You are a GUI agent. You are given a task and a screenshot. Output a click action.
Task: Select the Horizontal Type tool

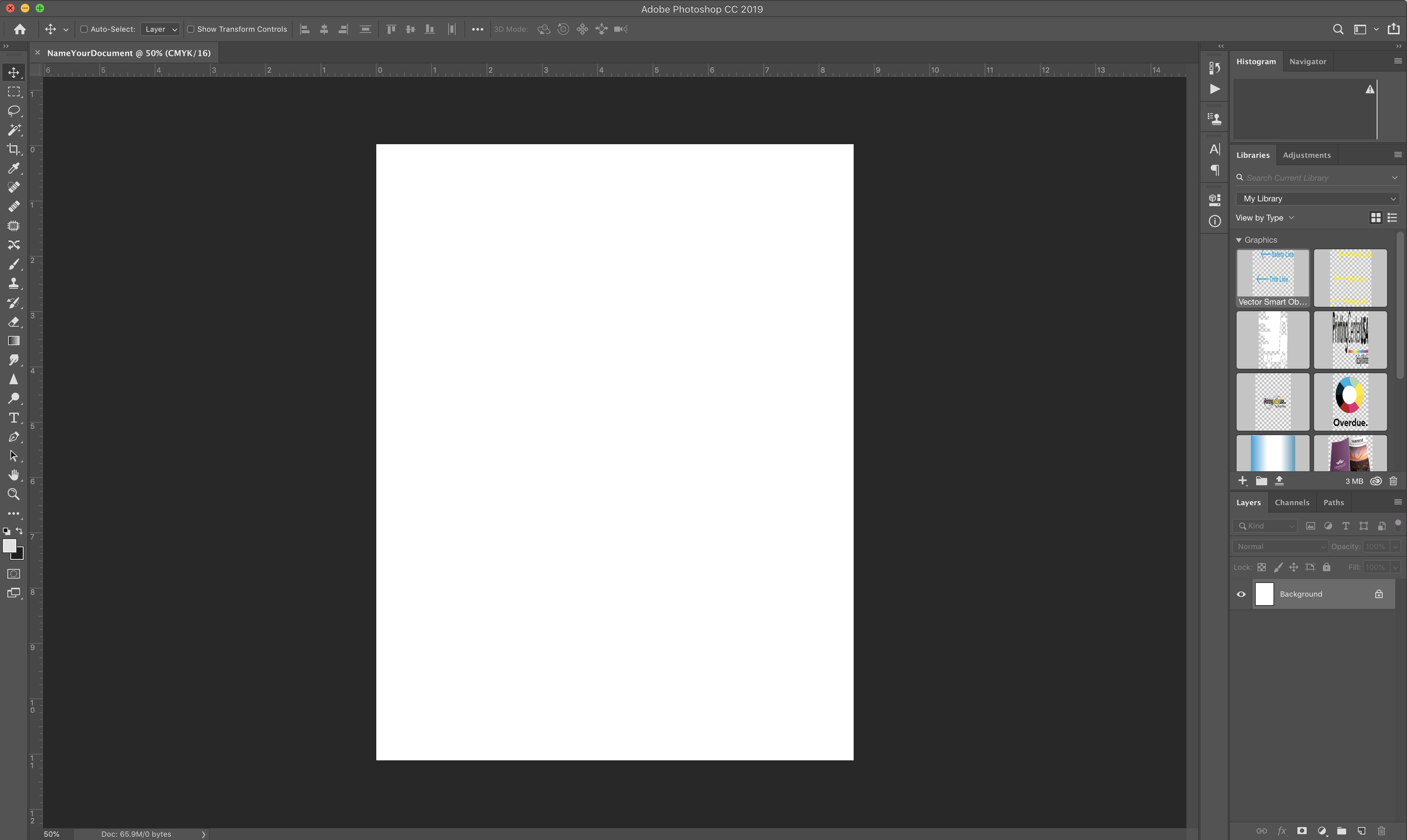point(14,417)
